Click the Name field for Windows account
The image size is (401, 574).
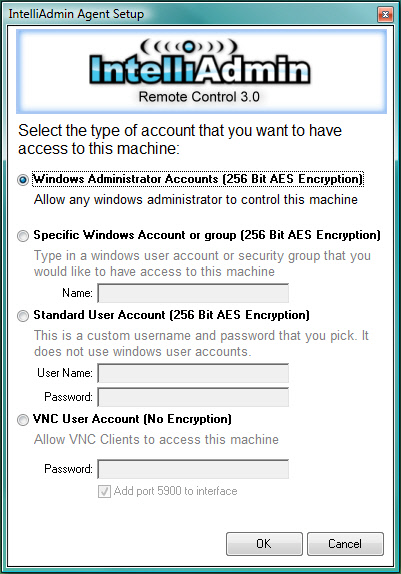click(193, 293)
